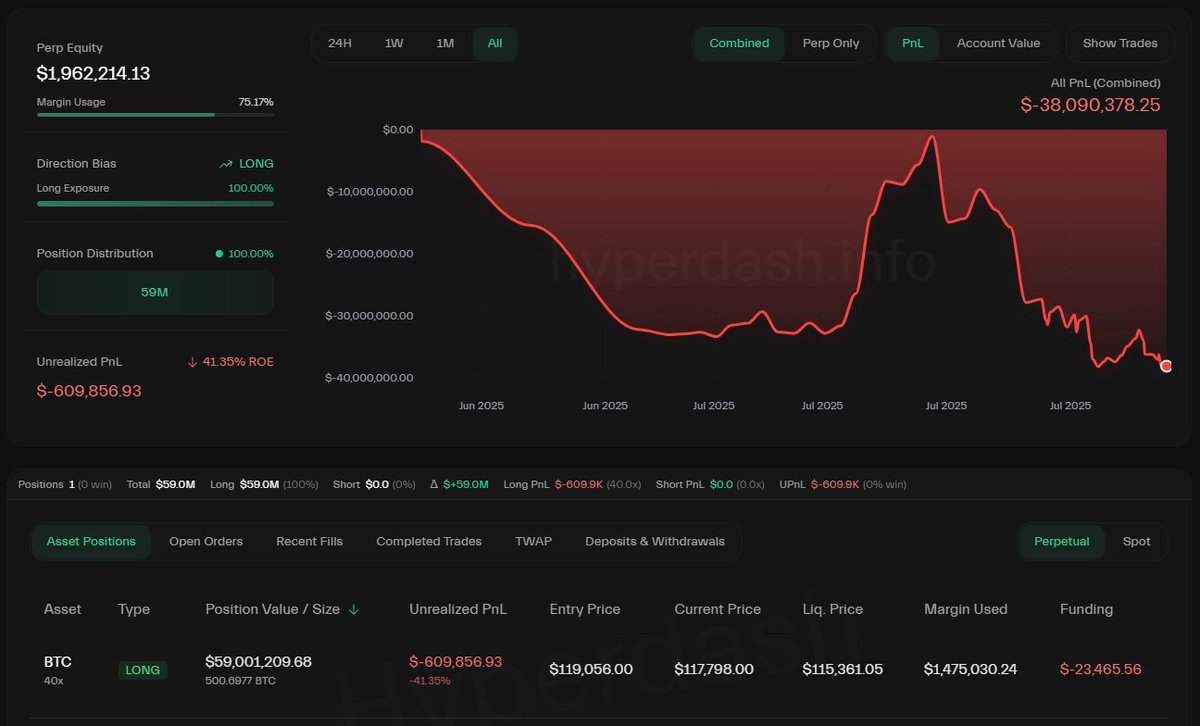Click the Show Trades button
The width and height of the screenshot is (1200, 726).
tap(1120, 43)
